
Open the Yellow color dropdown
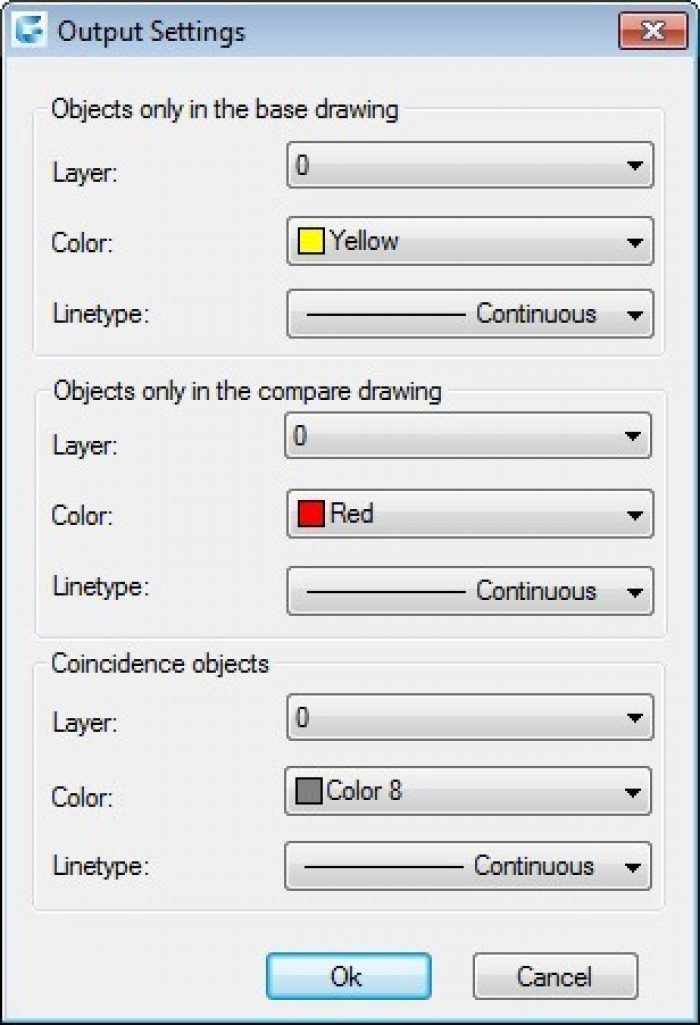coord(470,241)
